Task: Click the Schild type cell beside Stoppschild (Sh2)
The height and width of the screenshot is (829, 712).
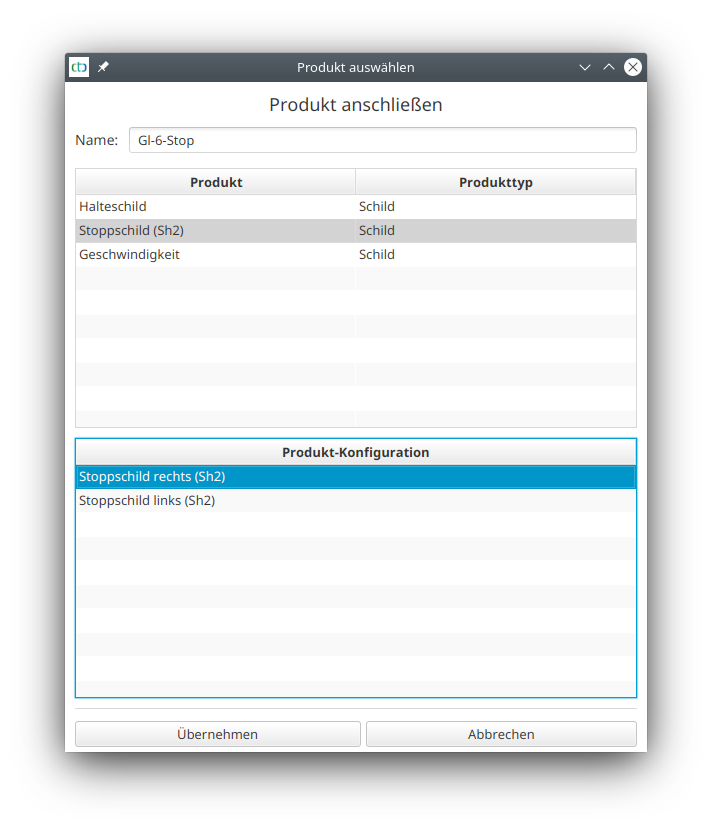Action: tap(377, 231)
